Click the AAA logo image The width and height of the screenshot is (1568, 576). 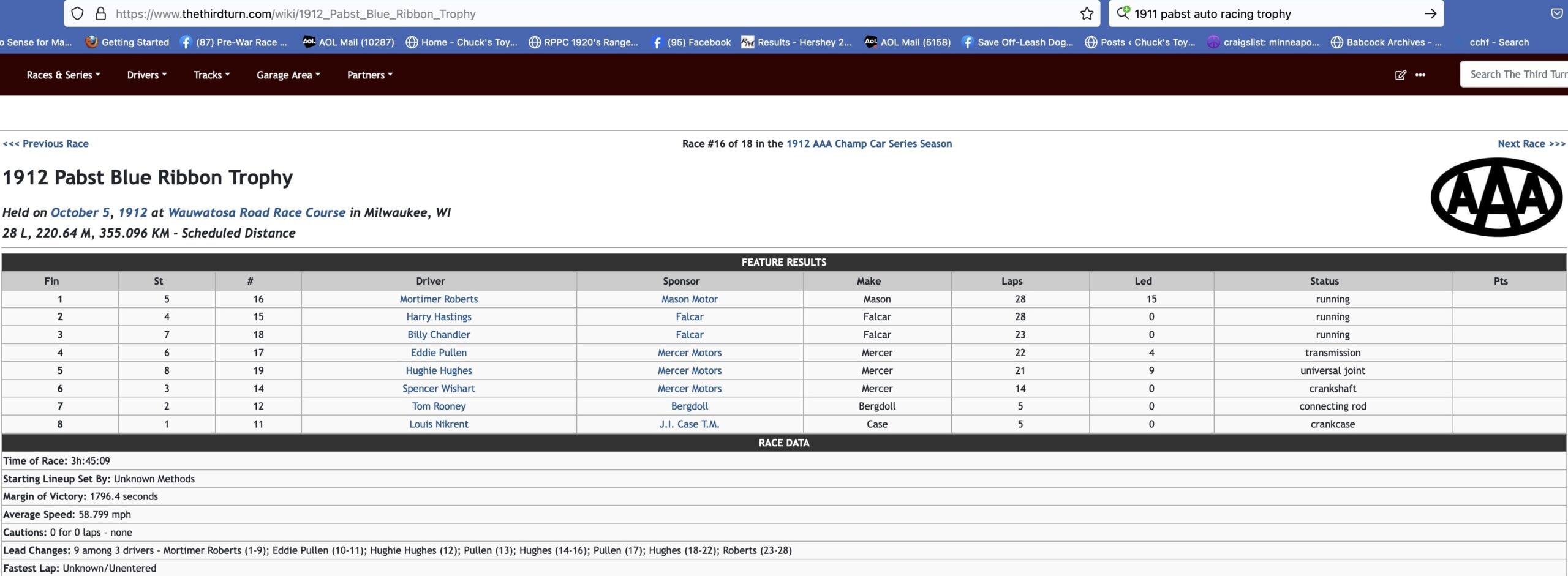tap(1496, 197)
